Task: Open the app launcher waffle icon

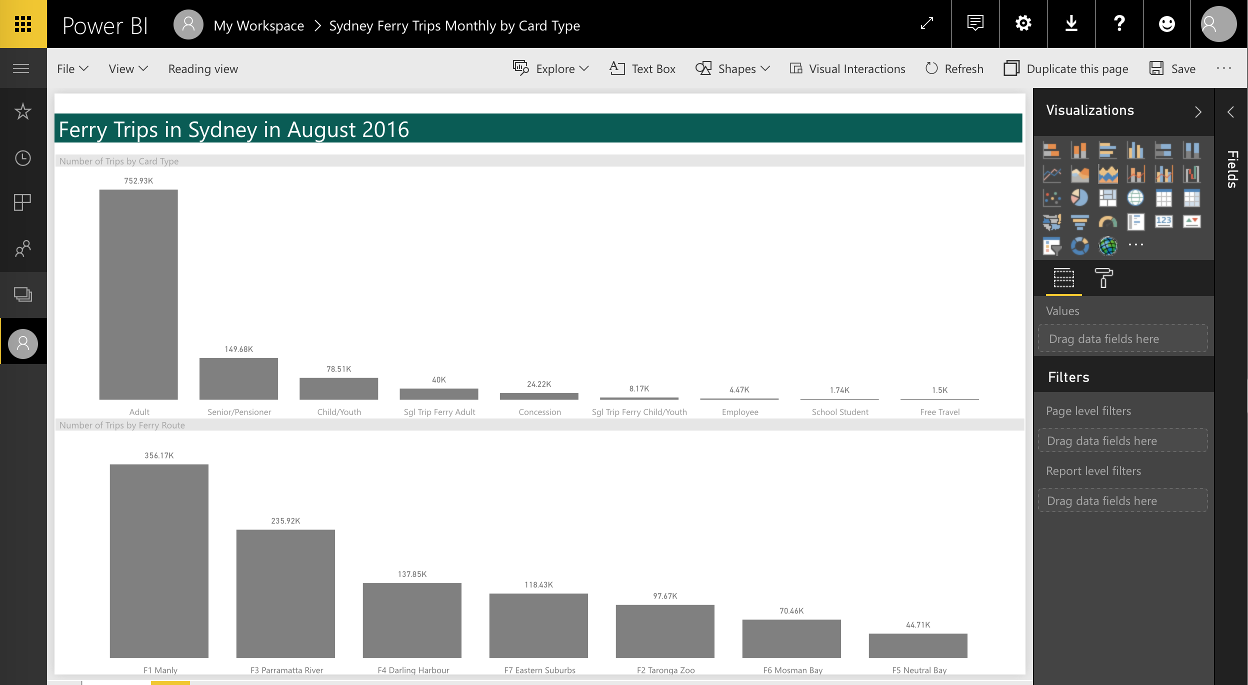Action: coord(23,24)
